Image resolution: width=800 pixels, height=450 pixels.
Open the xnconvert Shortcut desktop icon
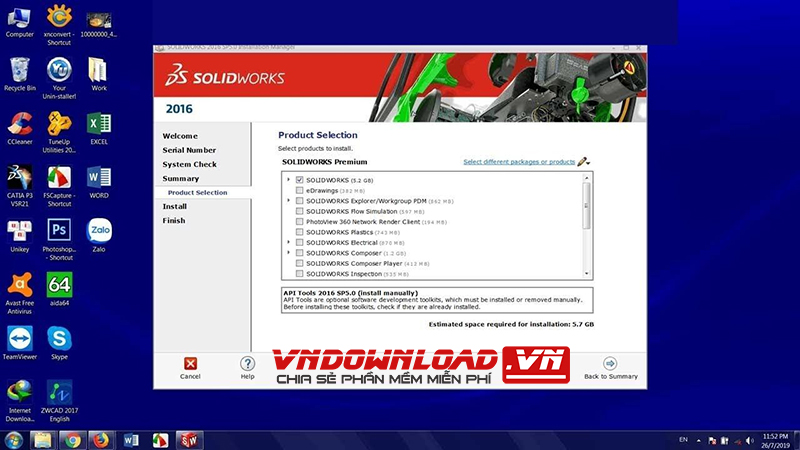coord(59,24)
